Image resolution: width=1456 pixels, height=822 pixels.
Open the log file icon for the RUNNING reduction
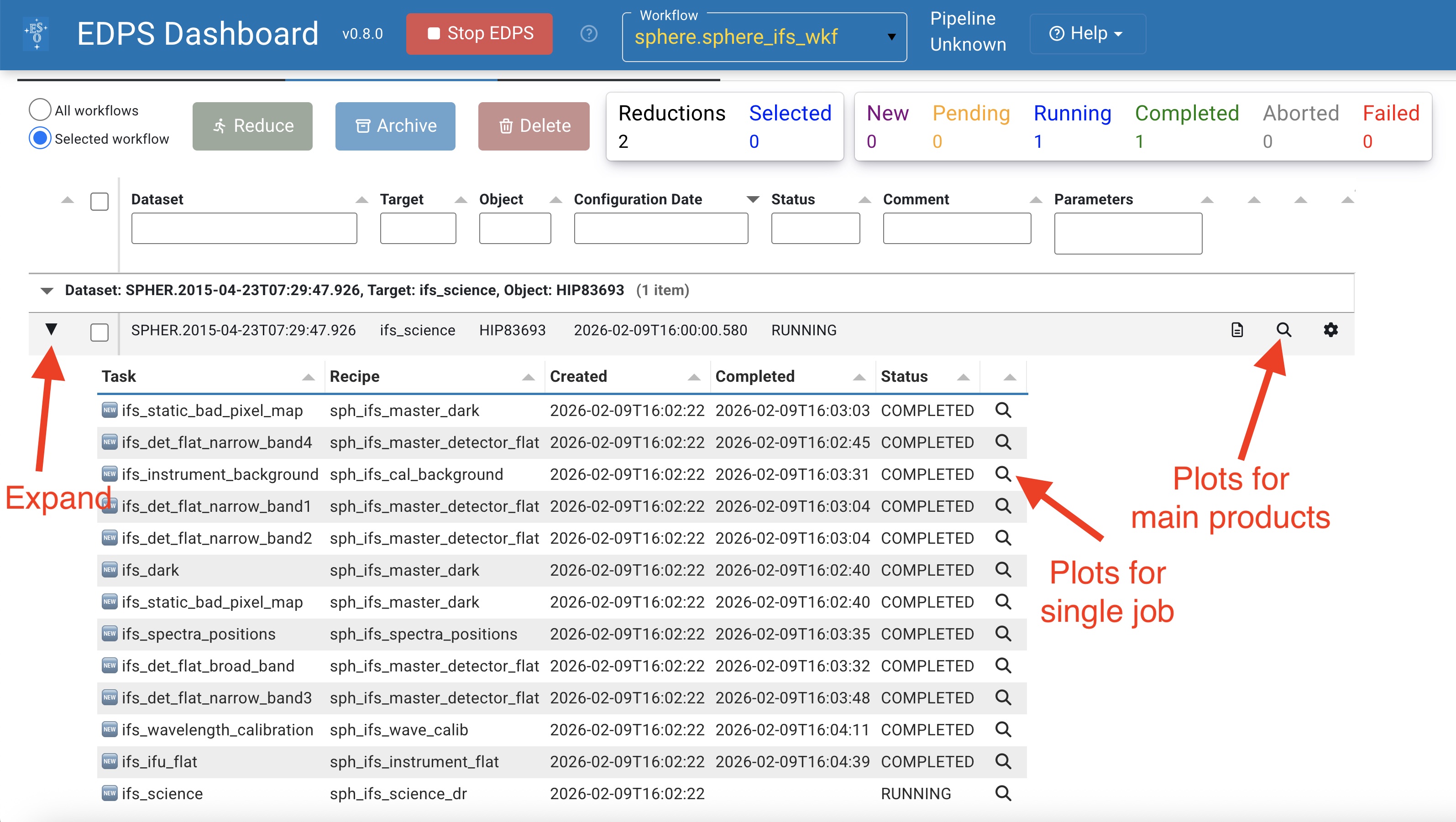click(x=1237, y=330)
